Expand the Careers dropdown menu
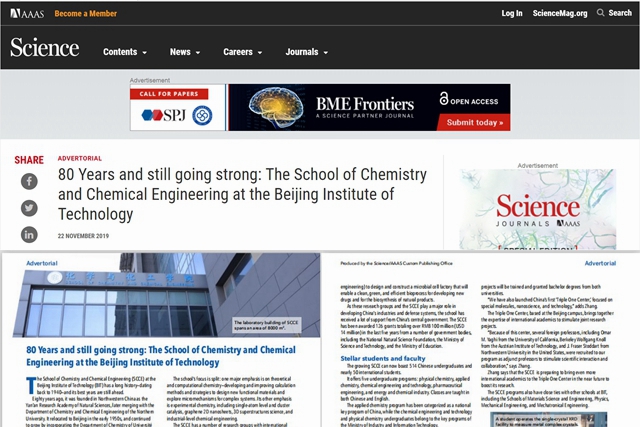The height and width of the screenshot is (427, 640). (244, 52)
